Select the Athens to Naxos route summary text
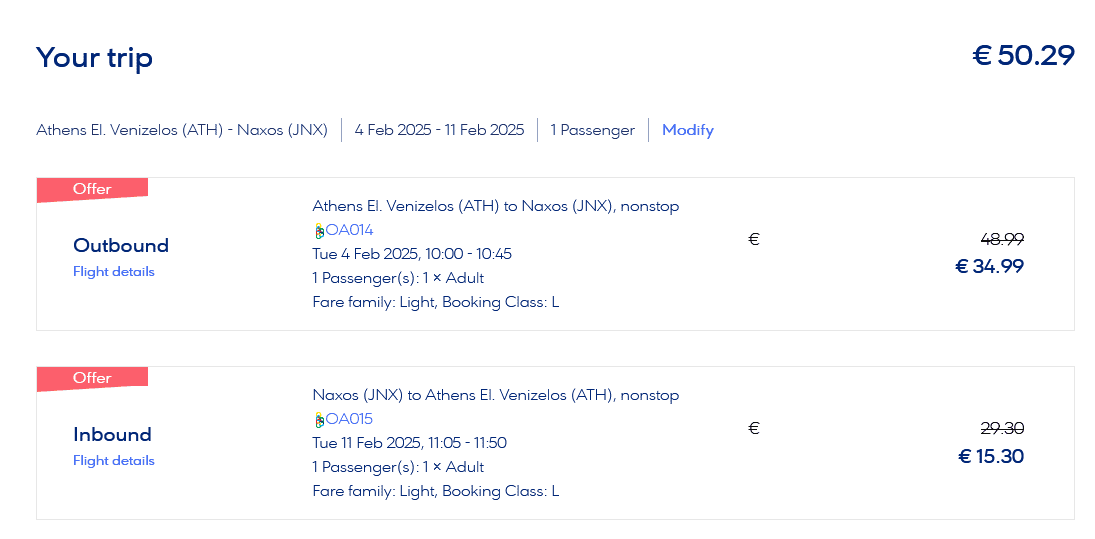The image size is (1095, 539). [x=182, y=130]
